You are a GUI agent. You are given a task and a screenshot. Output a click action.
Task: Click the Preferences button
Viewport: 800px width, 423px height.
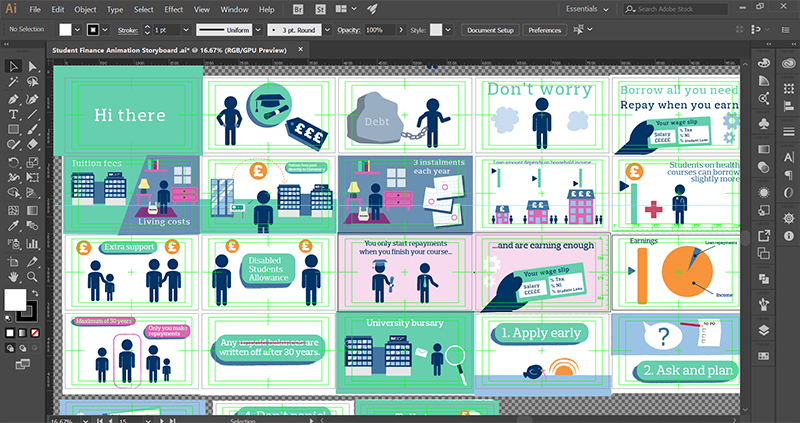coord(544,30)
